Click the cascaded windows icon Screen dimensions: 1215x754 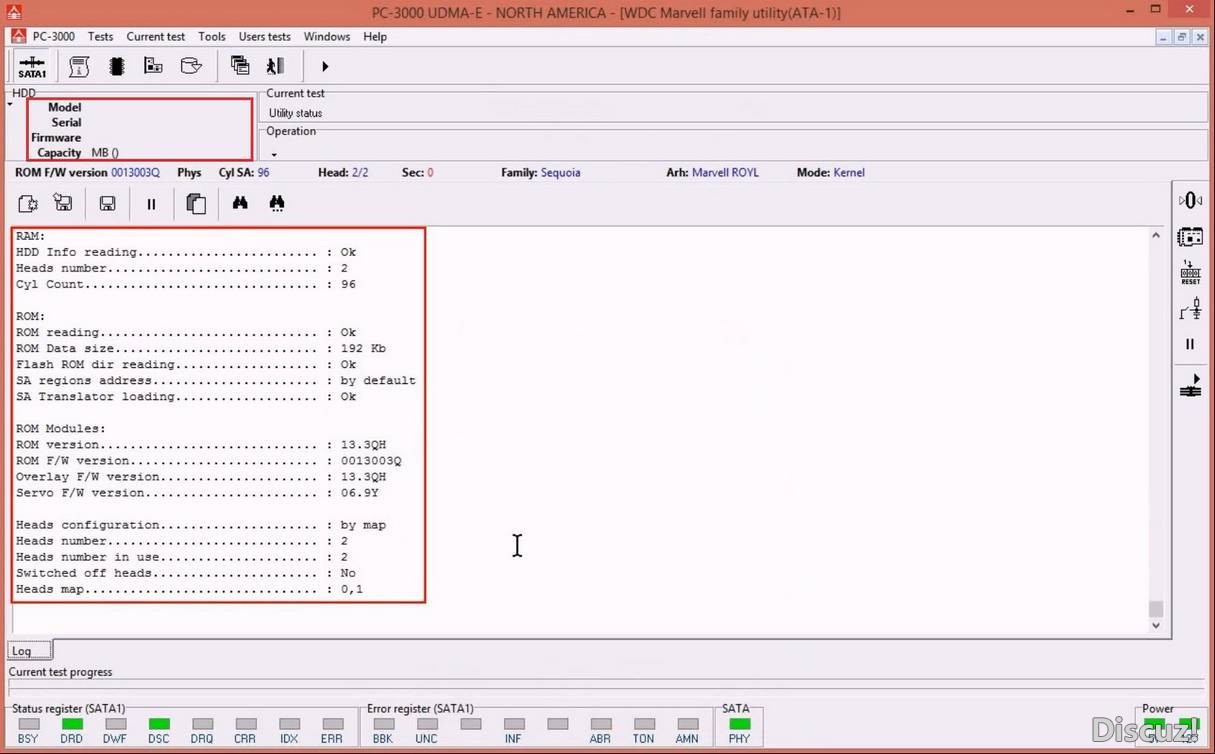[240, 66]
